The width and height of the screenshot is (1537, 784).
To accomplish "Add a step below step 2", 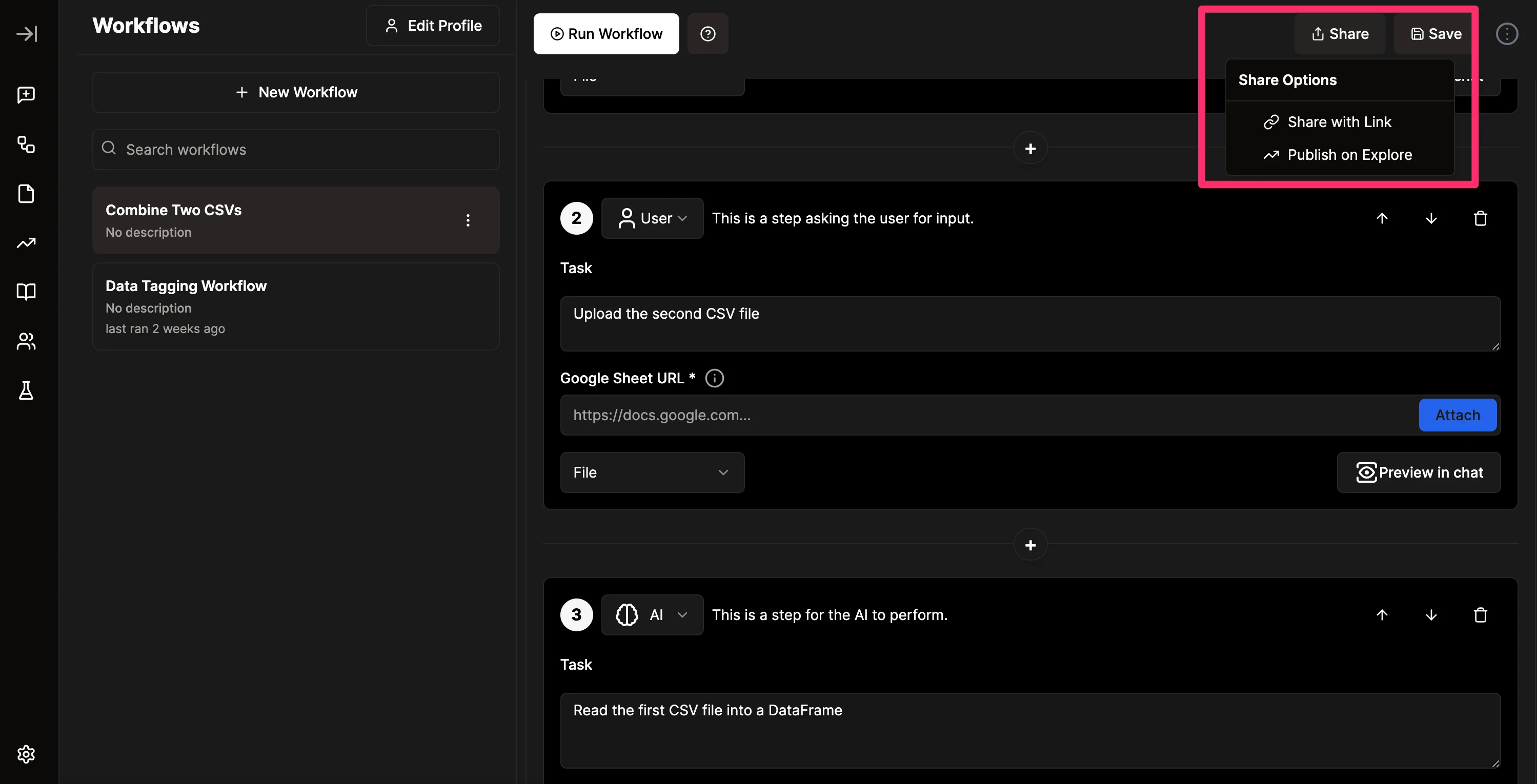I will pyautogui.click(x=1030, y=545).
